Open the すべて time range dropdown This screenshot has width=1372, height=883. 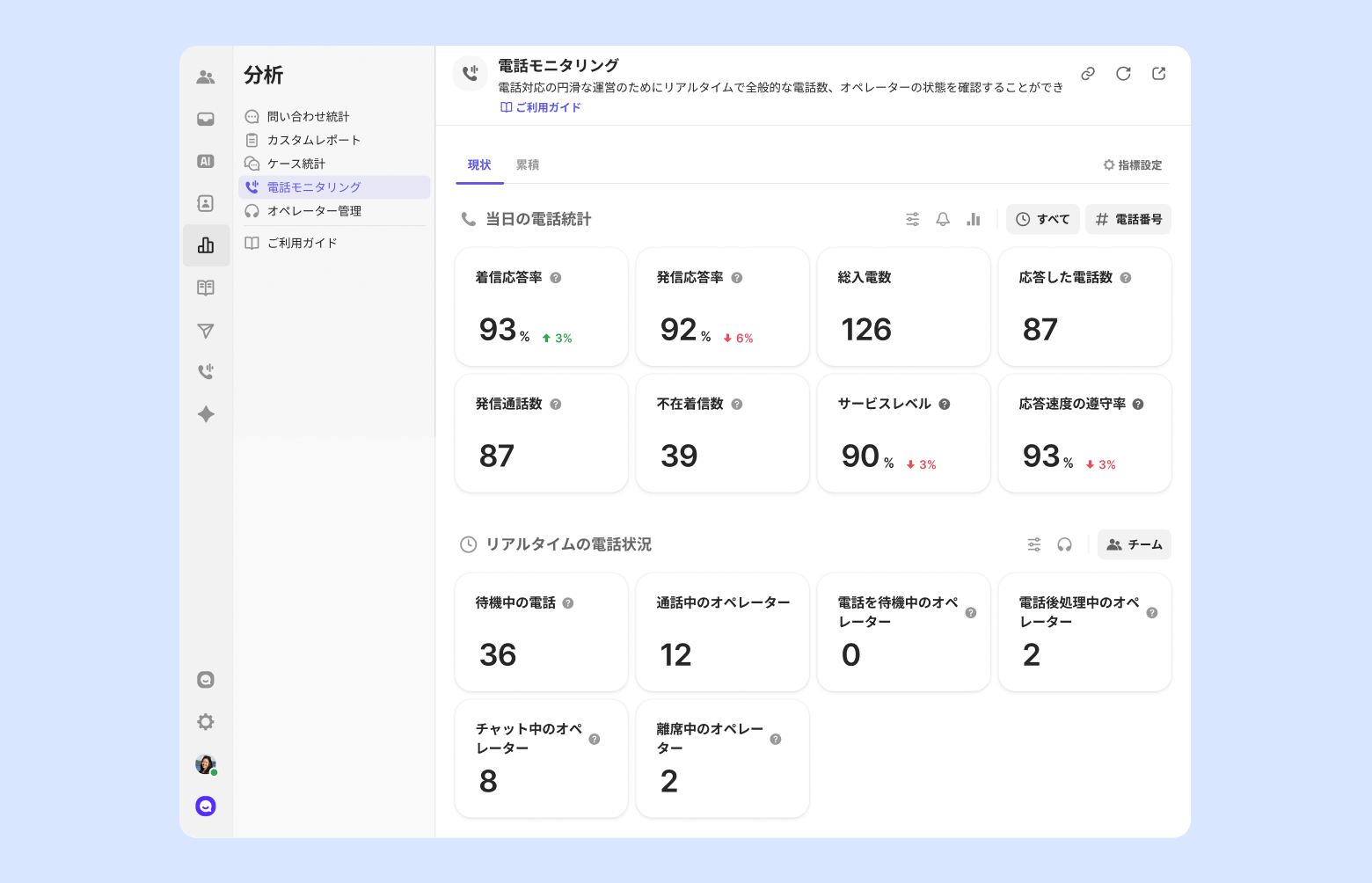pyautogui.click(x=1043, y=219)
